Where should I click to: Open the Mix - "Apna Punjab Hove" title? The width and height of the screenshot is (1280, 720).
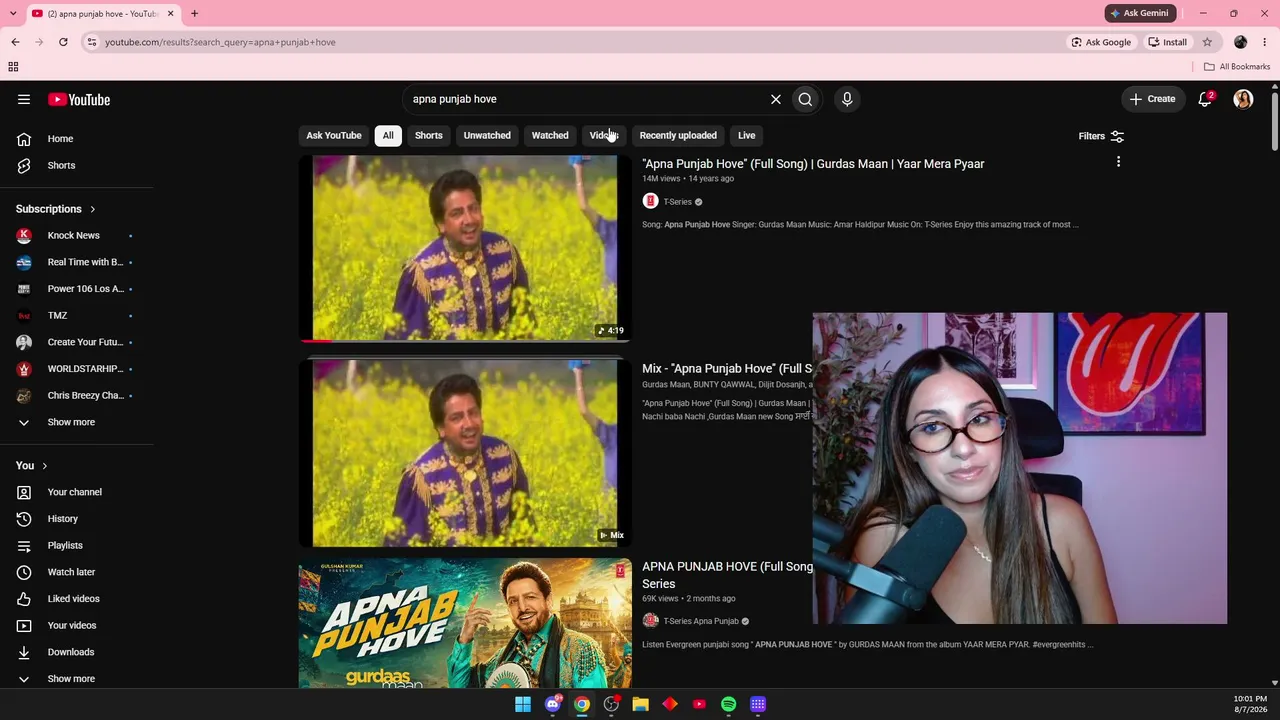(x=727, y=369)
